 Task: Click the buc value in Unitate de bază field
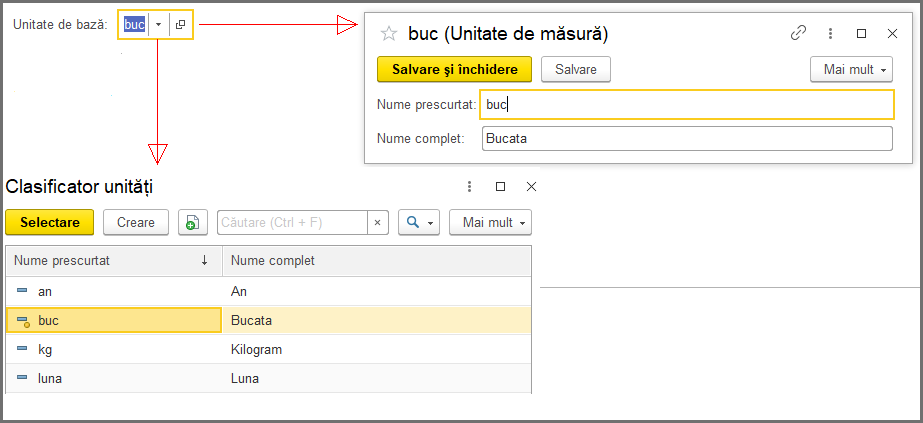click(x=134, y=25)
